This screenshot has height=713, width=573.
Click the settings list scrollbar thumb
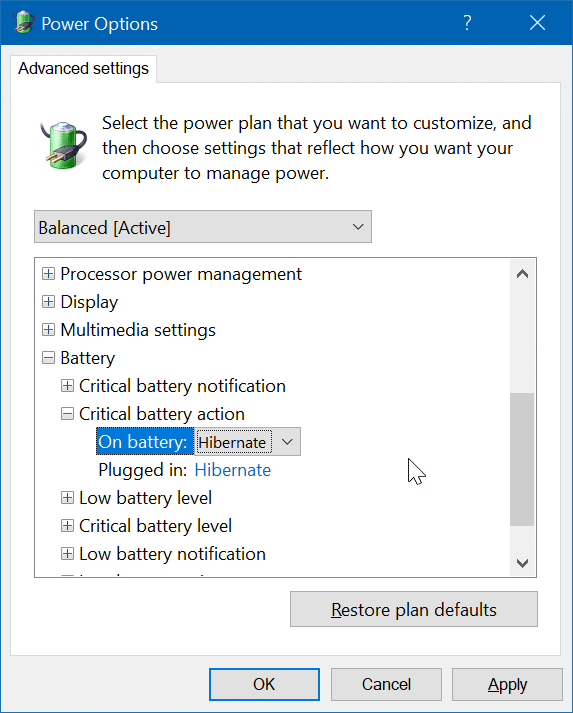[522, 459]
